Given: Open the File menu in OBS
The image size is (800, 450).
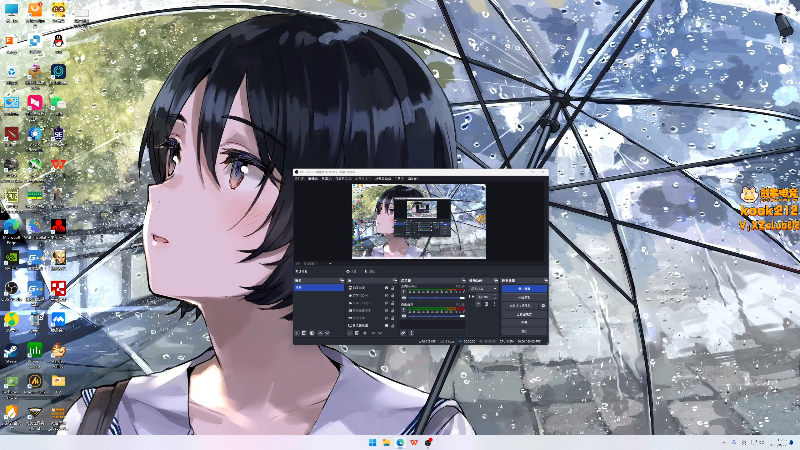Looking at the screenshot, I should 300,179.
